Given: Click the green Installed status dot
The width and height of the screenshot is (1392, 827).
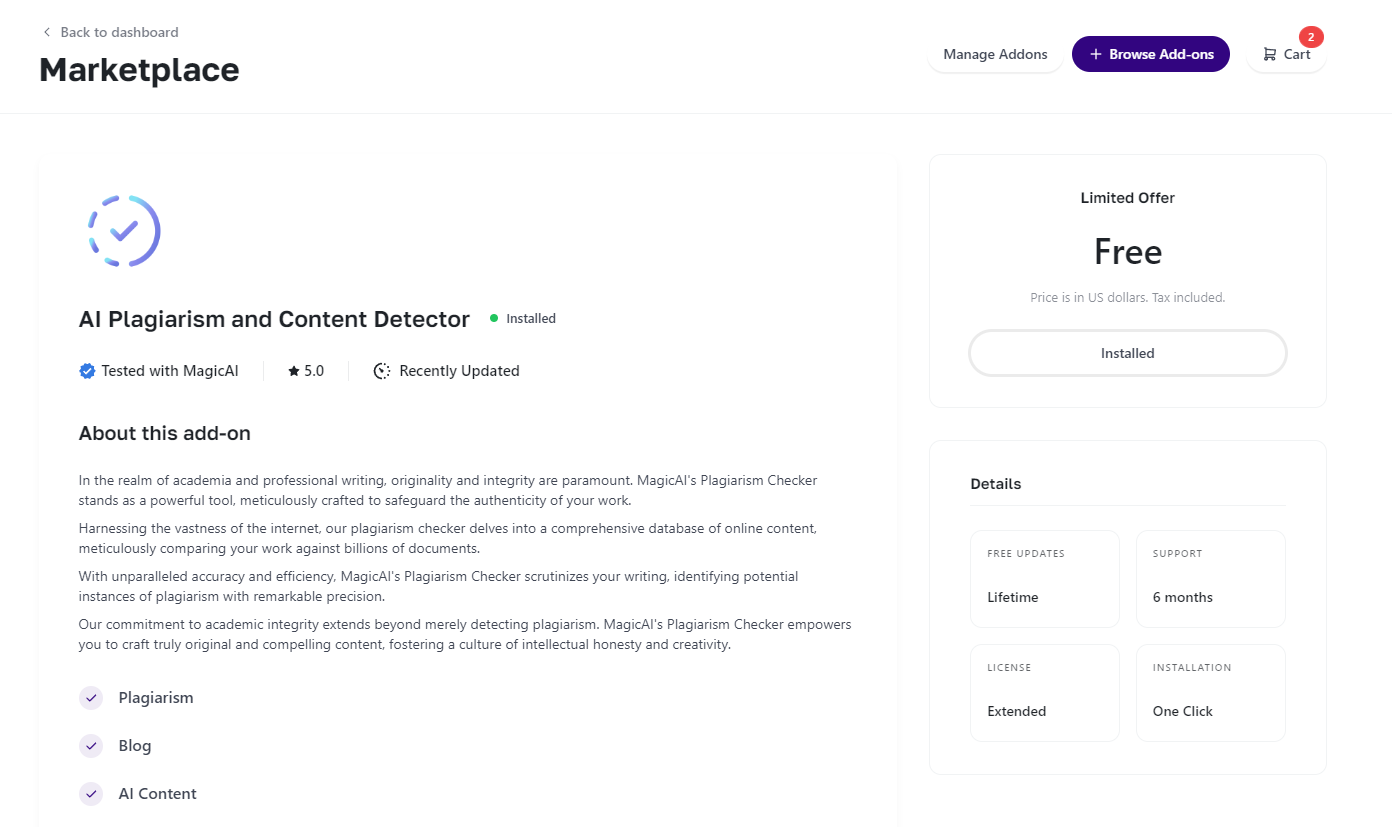Looking at the screenshot, I should pyautogui.click(x=494, y=318).
